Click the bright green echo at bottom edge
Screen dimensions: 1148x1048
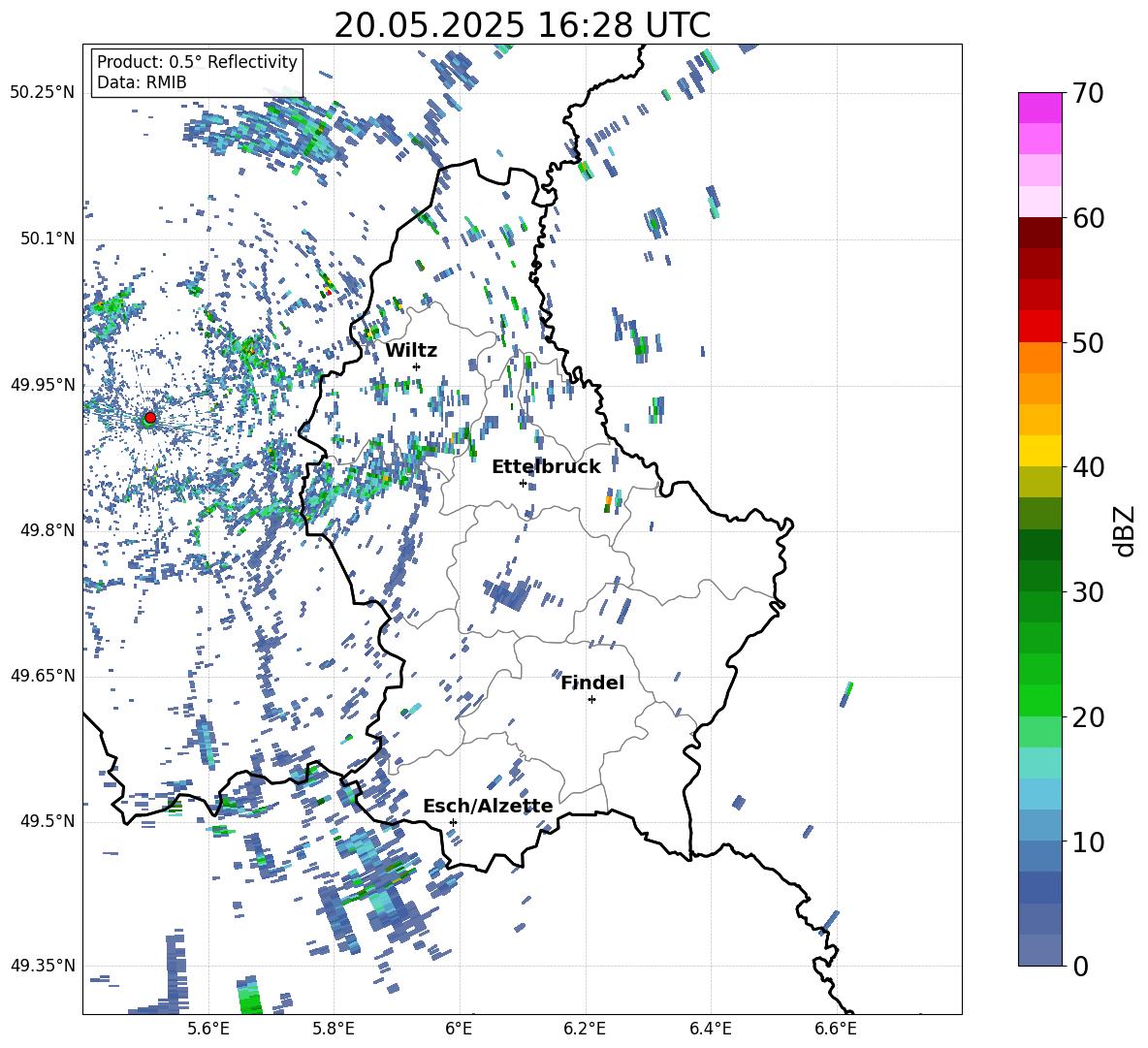(x=250, y=995)
